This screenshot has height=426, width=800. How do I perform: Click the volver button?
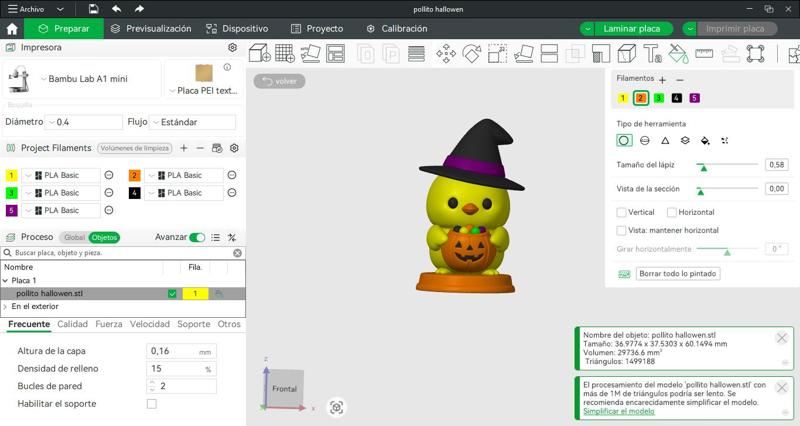coord(280,81)
